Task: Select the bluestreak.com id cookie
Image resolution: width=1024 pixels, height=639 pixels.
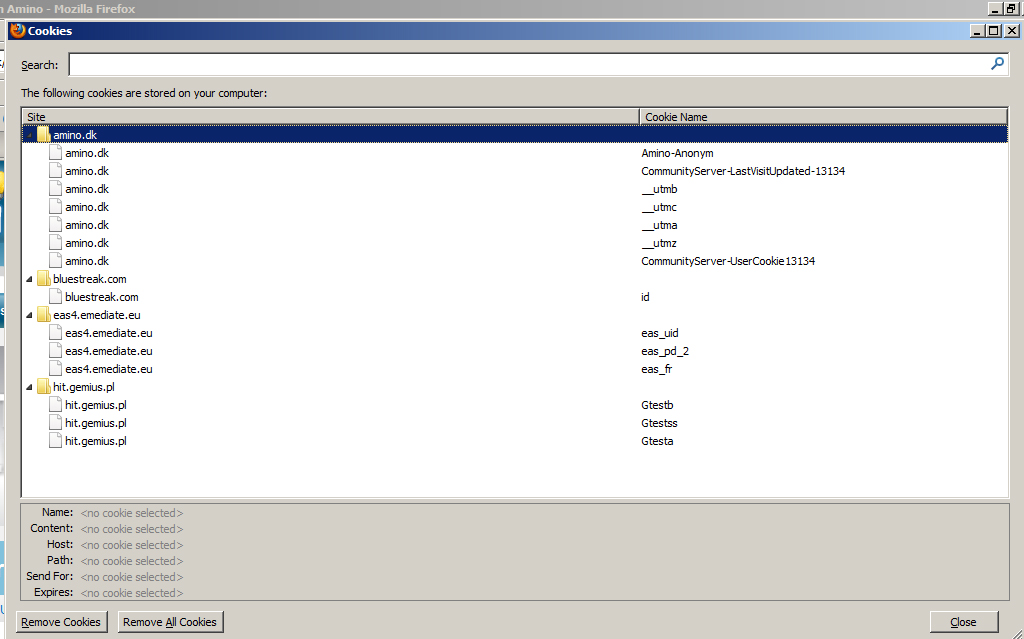Action: click(515, 297)
